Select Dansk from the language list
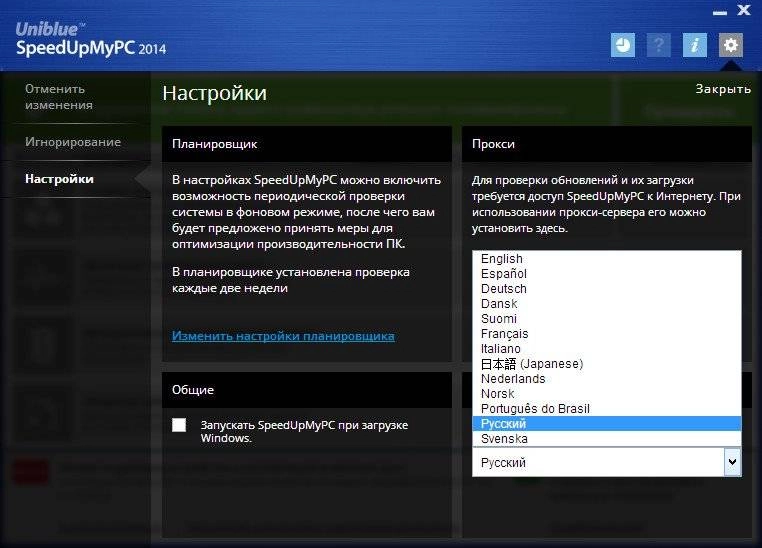The width and height of the screenshot is (762, 548). (606, 304)
